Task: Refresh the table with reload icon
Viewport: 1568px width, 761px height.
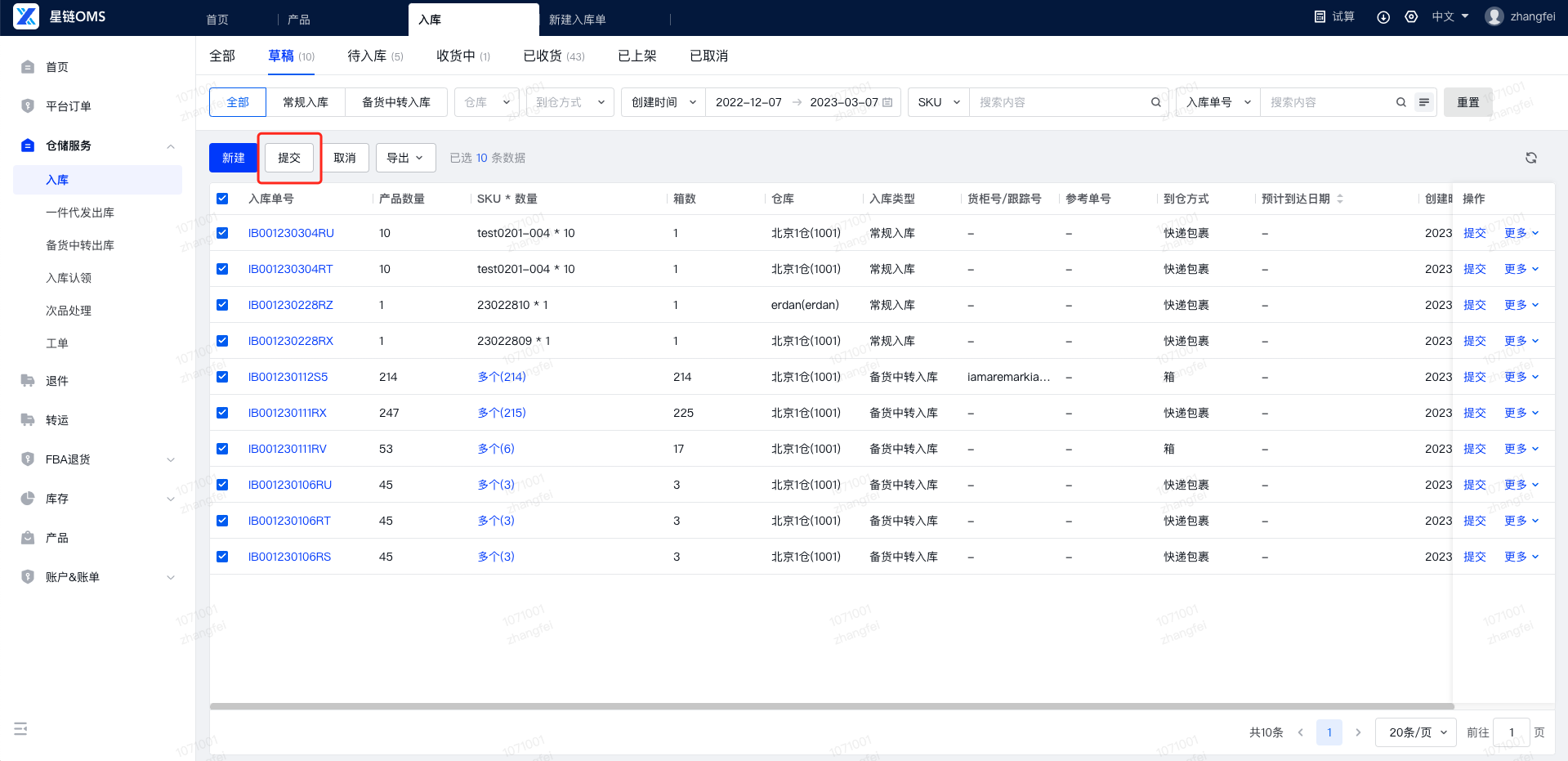Action: [1531, 158]
